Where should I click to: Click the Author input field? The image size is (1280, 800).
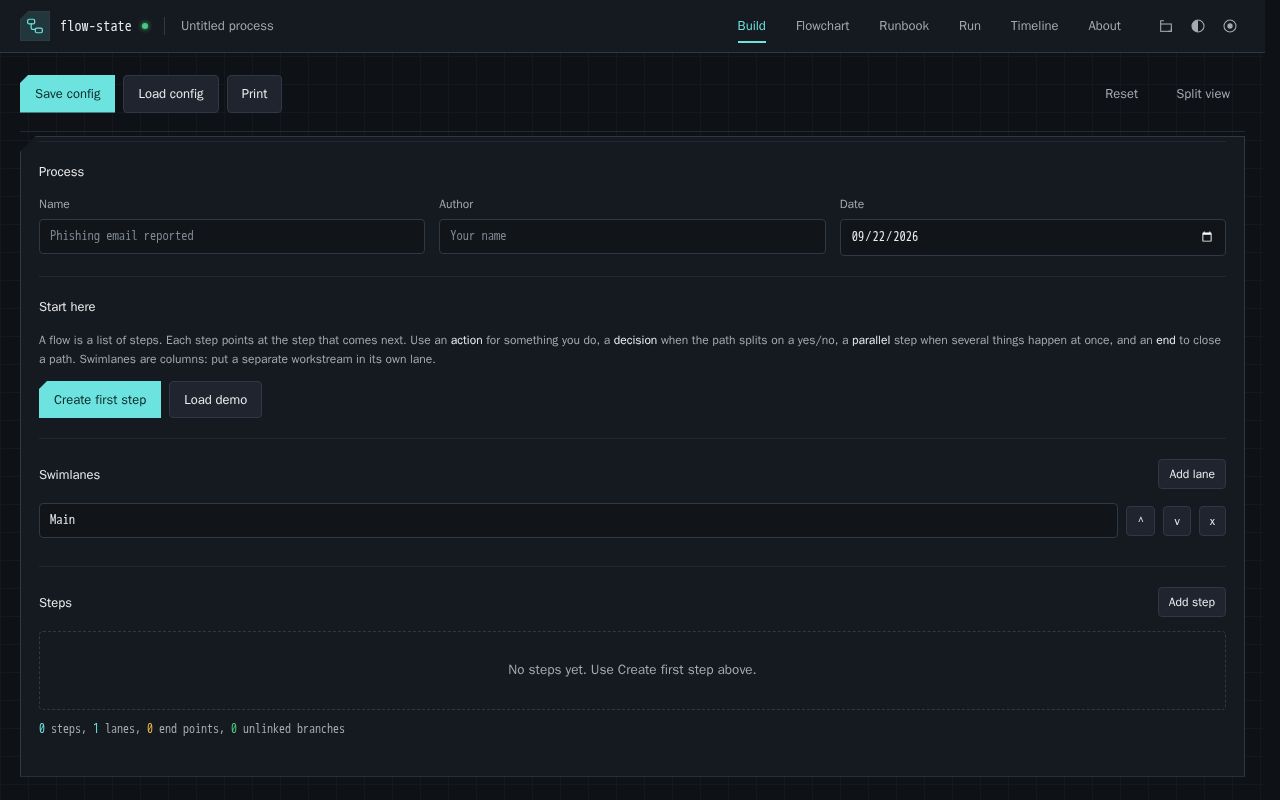pos(632,236)
